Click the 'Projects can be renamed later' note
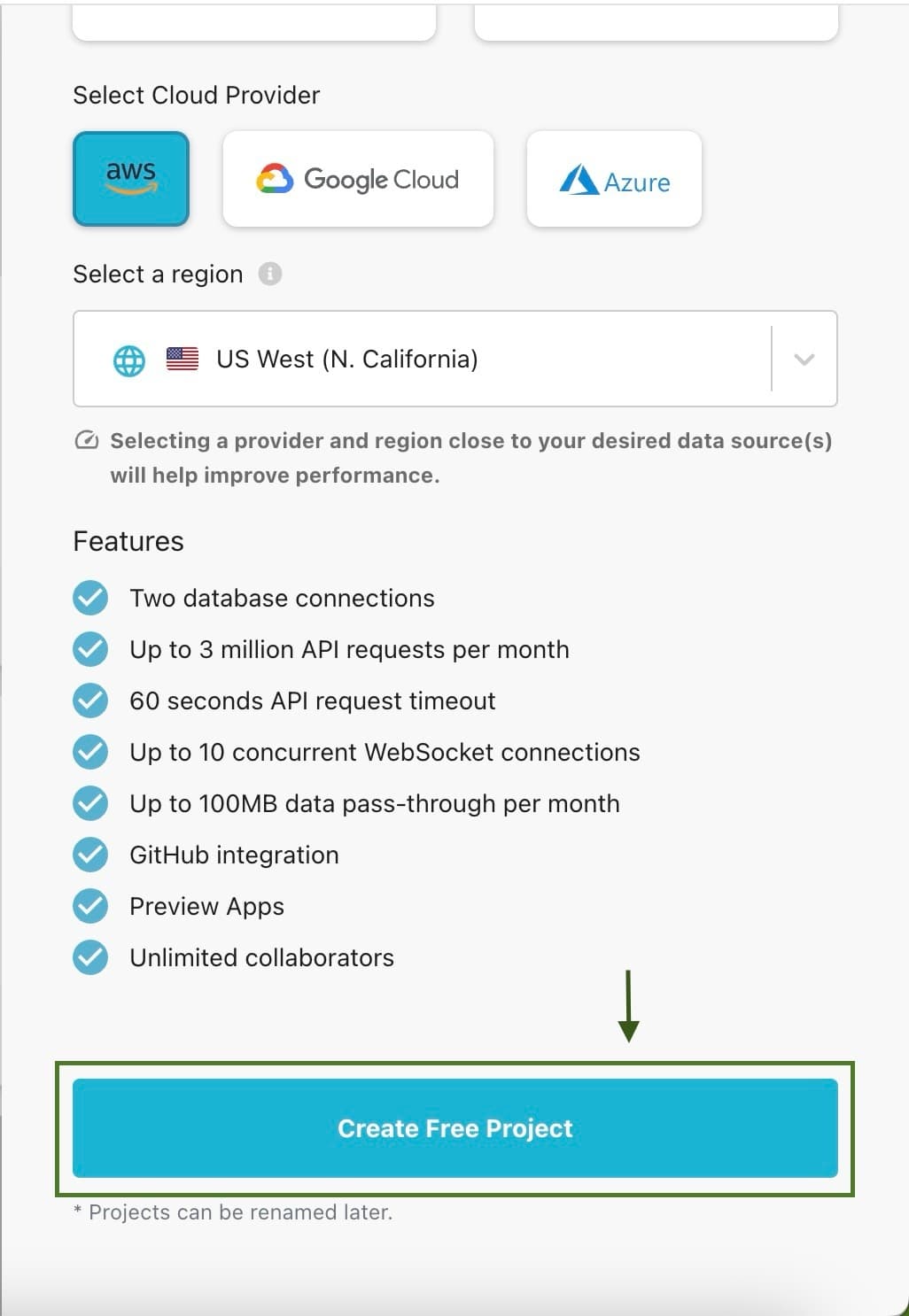Screen dimensions: 909x1316 233,1212
